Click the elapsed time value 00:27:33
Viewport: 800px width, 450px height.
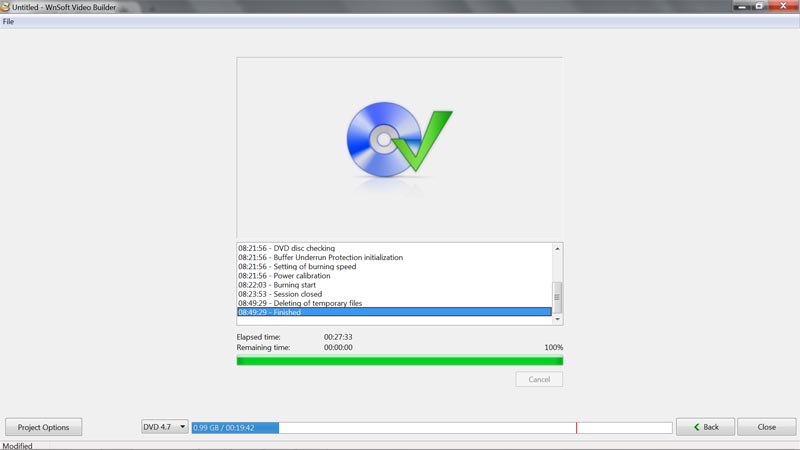tap(338, 337)
